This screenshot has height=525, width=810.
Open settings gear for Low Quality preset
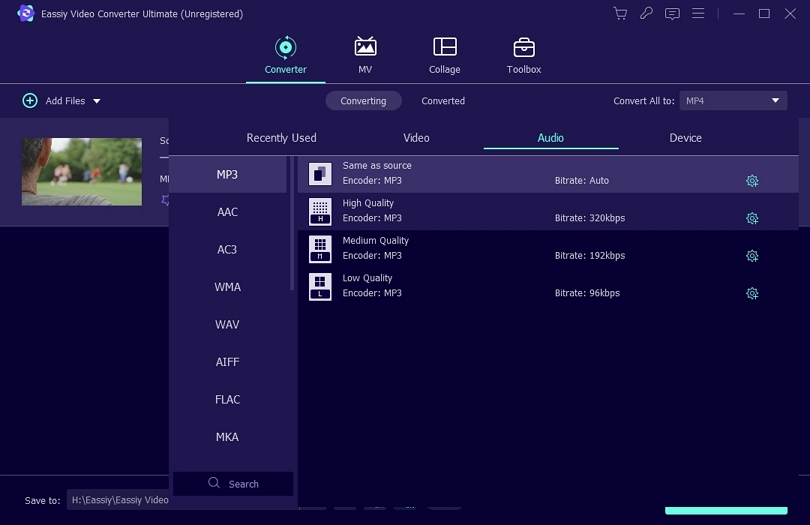752,294
